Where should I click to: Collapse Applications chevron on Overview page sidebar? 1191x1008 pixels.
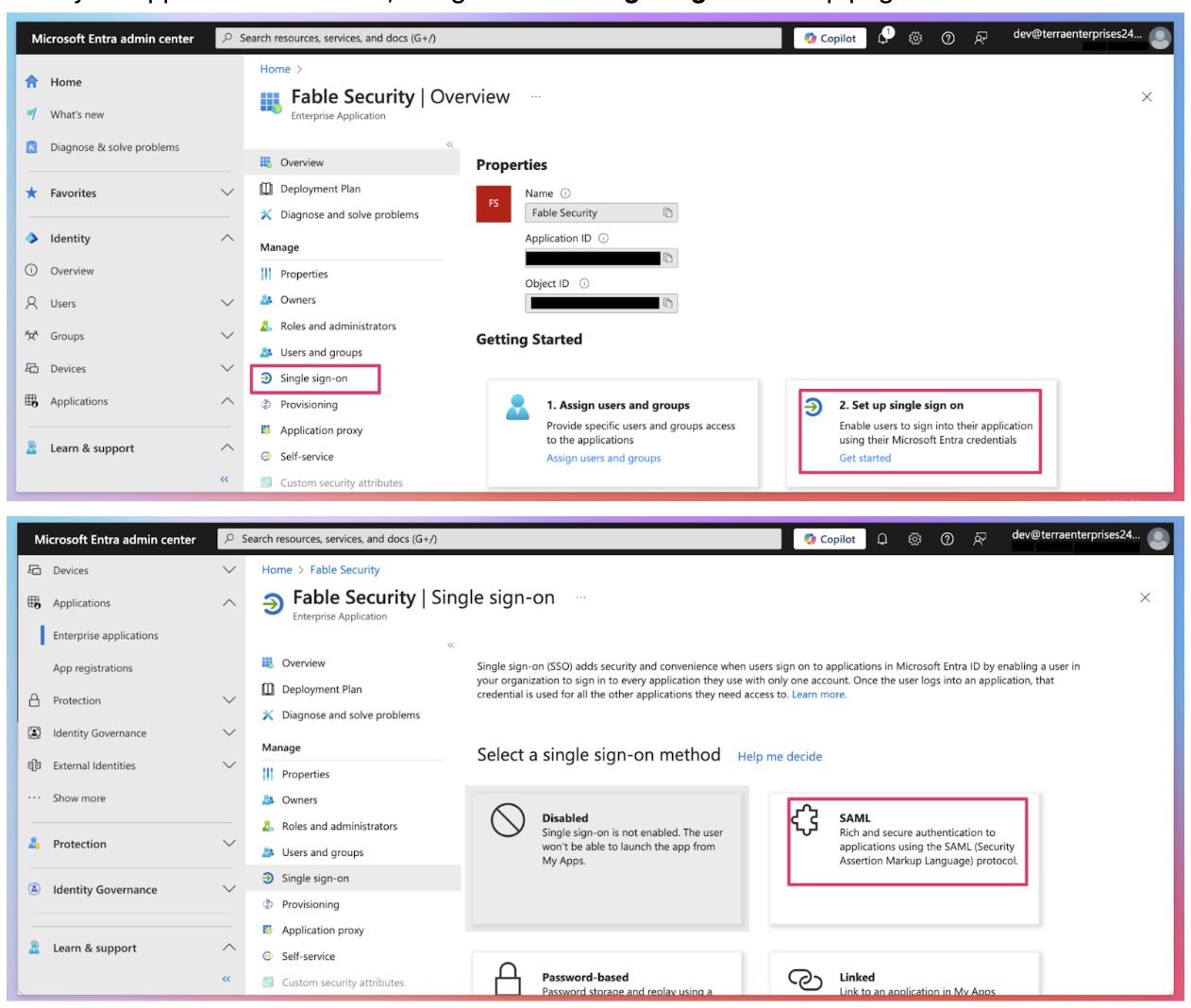click(226, 401)
